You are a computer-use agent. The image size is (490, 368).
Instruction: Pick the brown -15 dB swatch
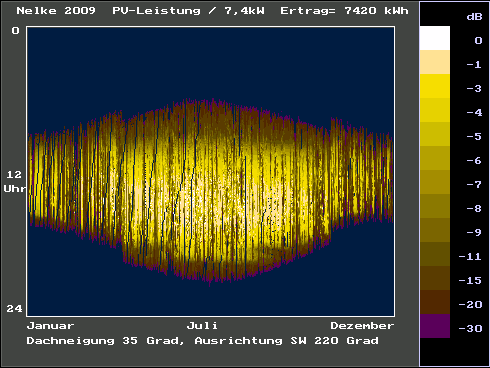(435, 278)
